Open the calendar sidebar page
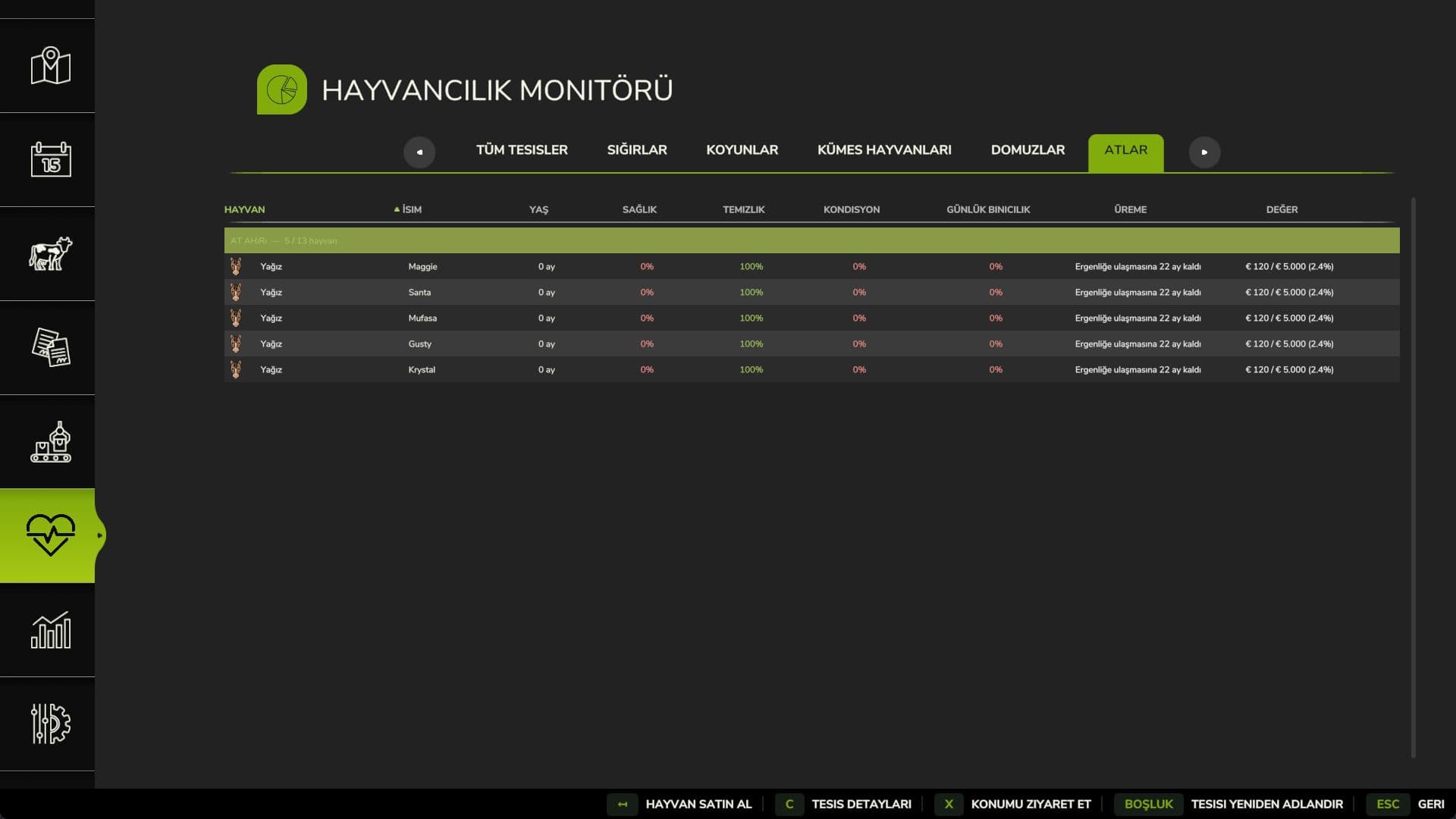 coord(50,160)
